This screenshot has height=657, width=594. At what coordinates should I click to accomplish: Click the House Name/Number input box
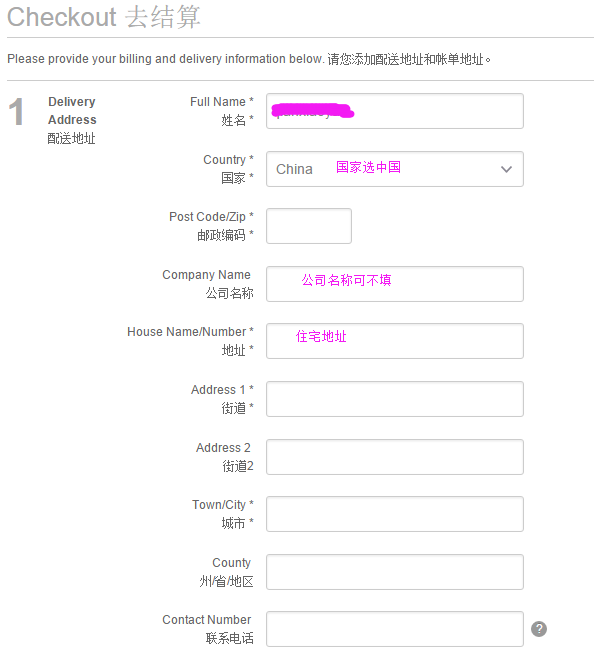click(x=395, y=341)
